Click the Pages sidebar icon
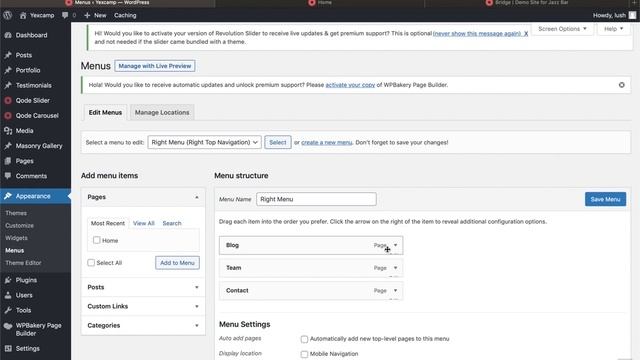 point(8,161)
